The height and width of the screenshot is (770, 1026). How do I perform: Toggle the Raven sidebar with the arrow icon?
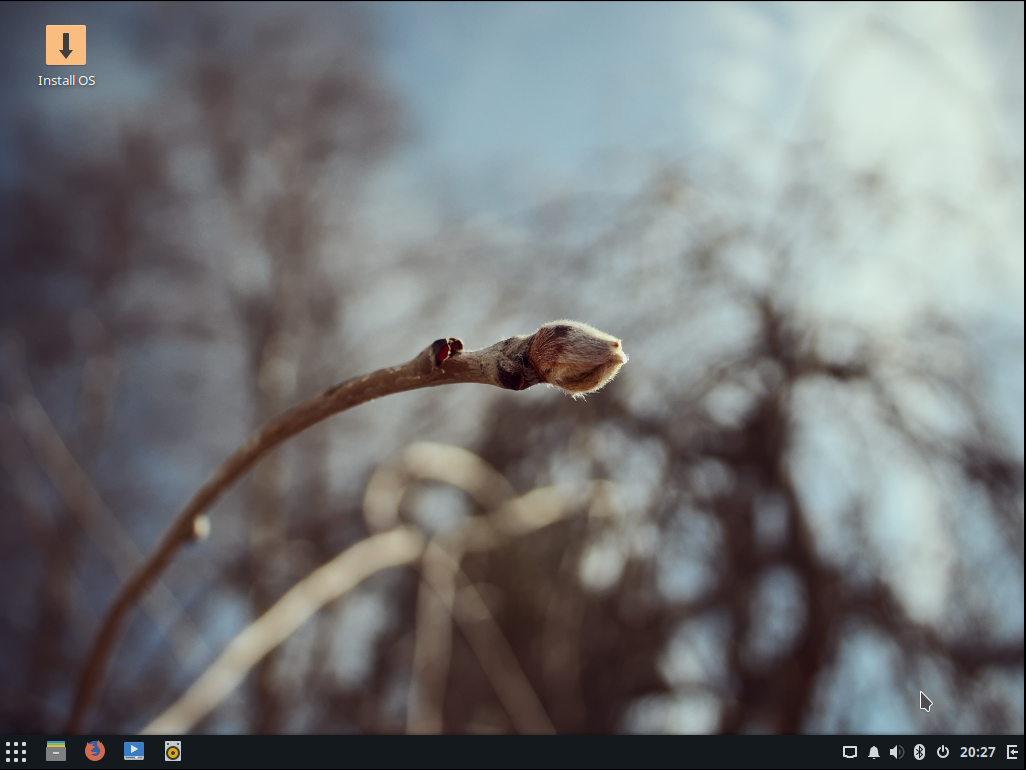[x=1012, y=752]
